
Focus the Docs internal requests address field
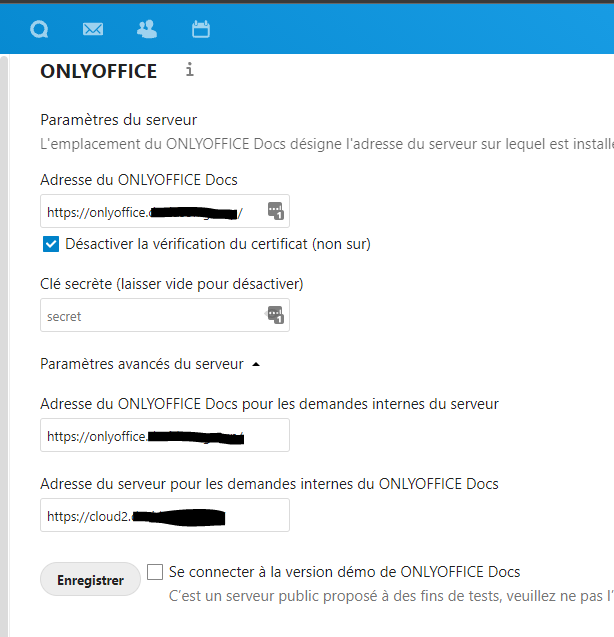165,435
